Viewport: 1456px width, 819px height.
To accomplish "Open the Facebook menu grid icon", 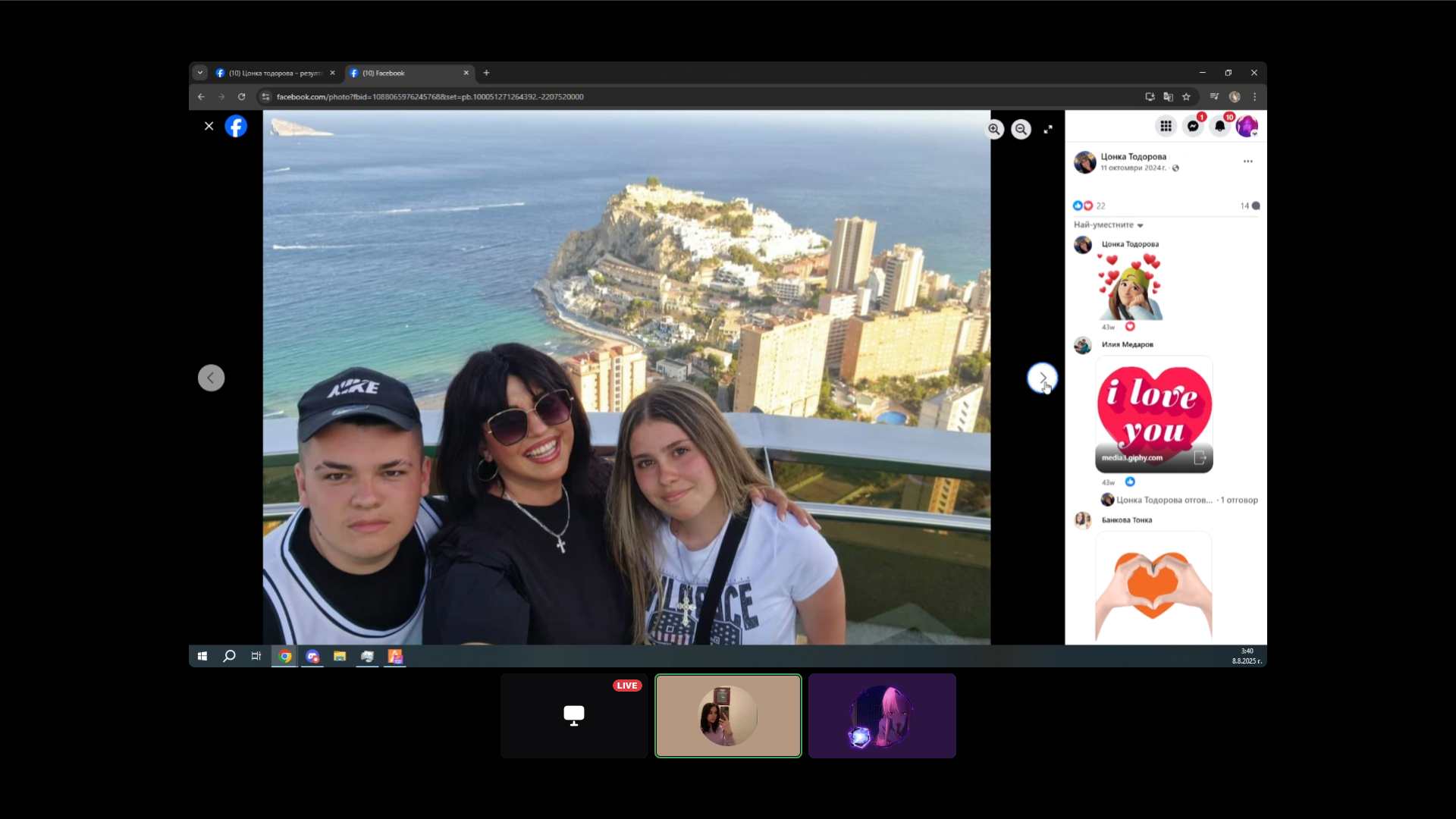I will [x=1166, y=126].
